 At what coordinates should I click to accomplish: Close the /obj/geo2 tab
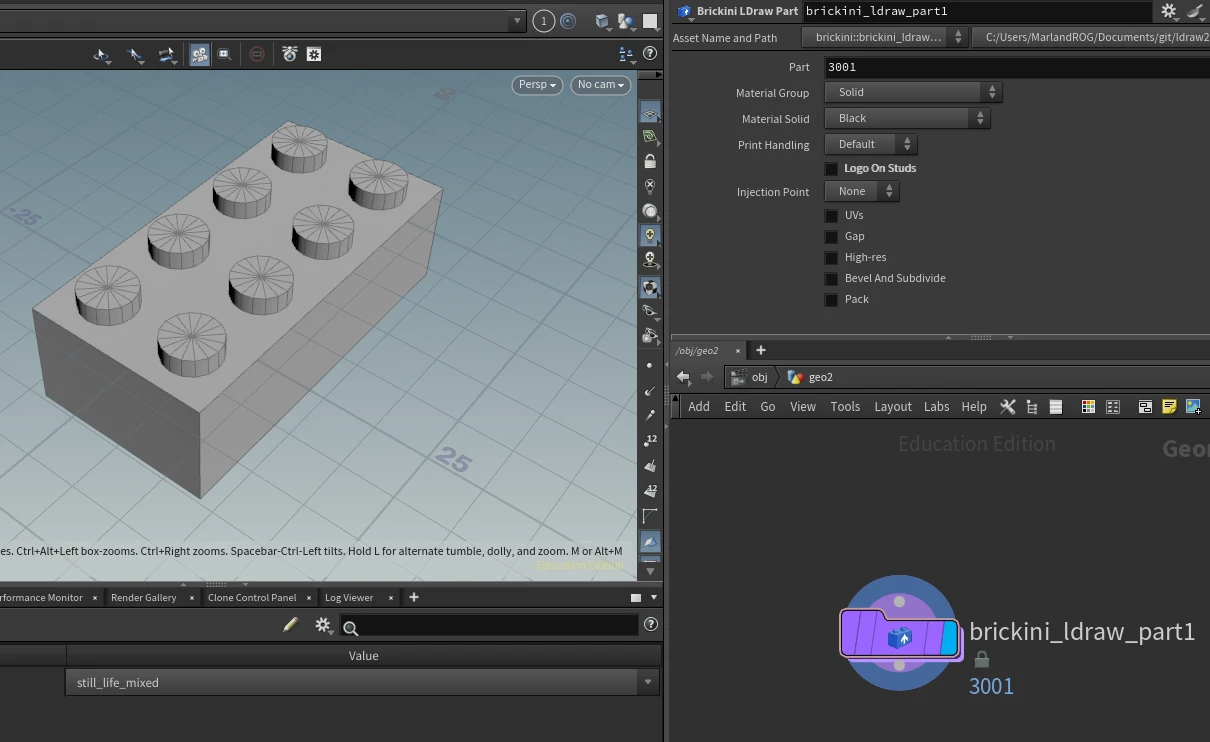point(738,350)
